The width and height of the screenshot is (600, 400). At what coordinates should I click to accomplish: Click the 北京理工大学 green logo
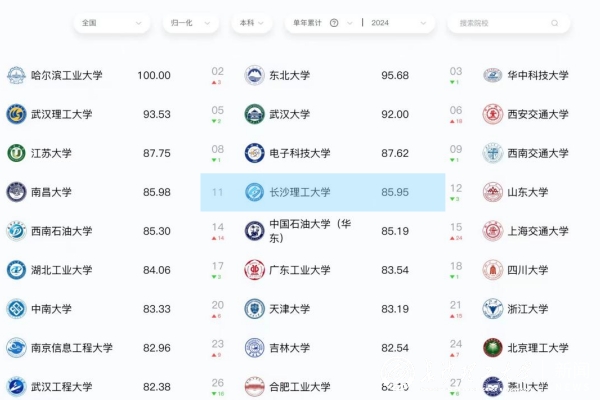point(492,348)
